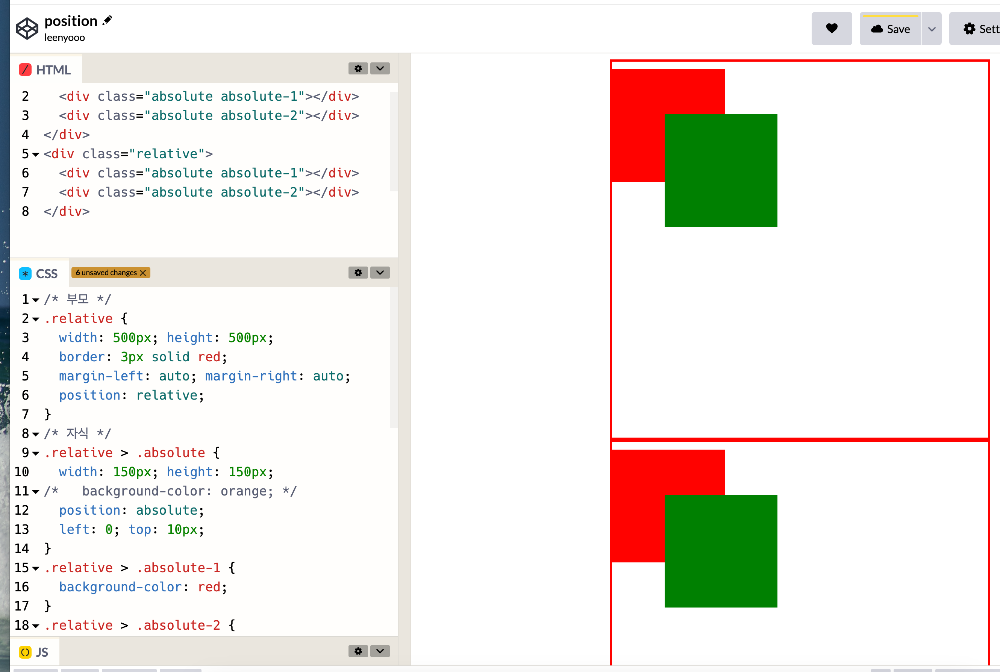The image size is (1000, 672).
Task: Click "position: absolute;" on CSS line 12
Action: 131,510
